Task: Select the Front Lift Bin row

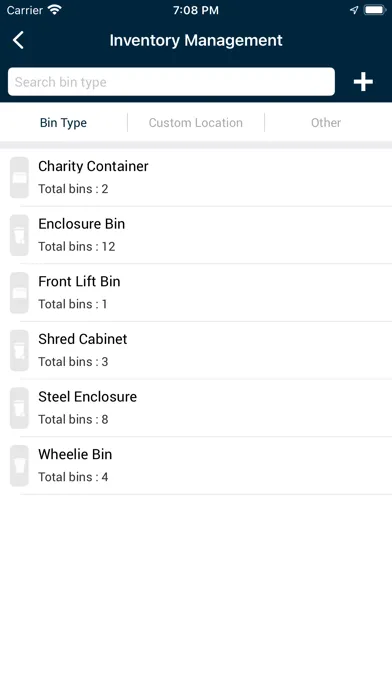Action: (196, 293)
